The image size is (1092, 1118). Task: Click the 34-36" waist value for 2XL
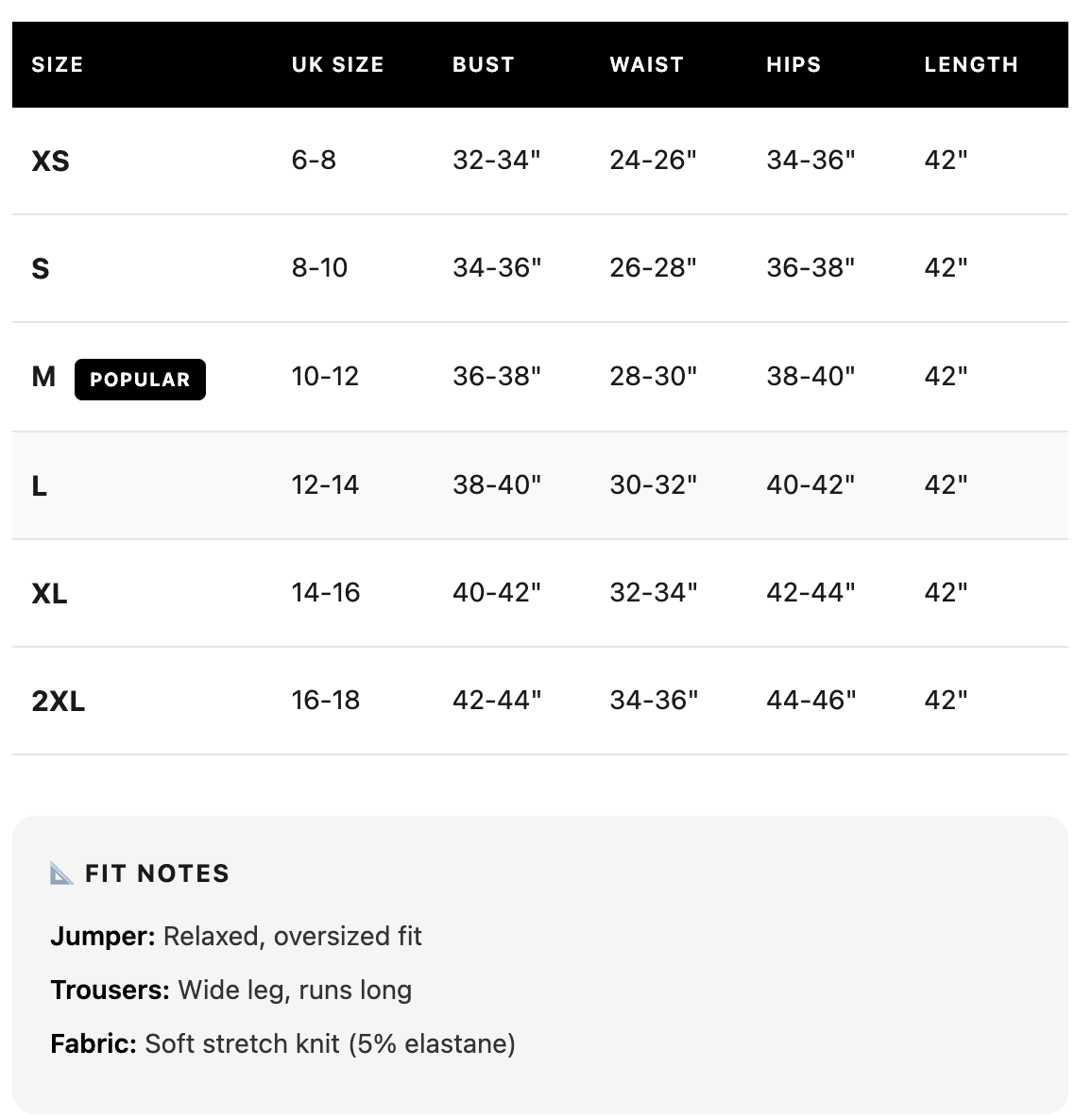pyautogui.click(x=654, y=701)
